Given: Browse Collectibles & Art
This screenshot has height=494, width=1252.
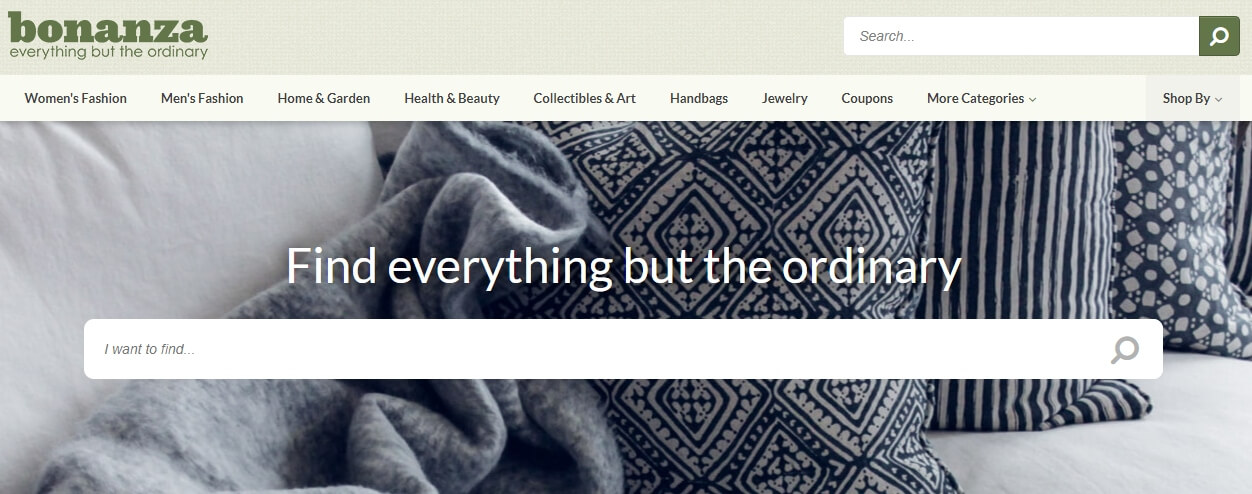Looking at the screenshot, I should pyautogui.click(x=585, y=98).
